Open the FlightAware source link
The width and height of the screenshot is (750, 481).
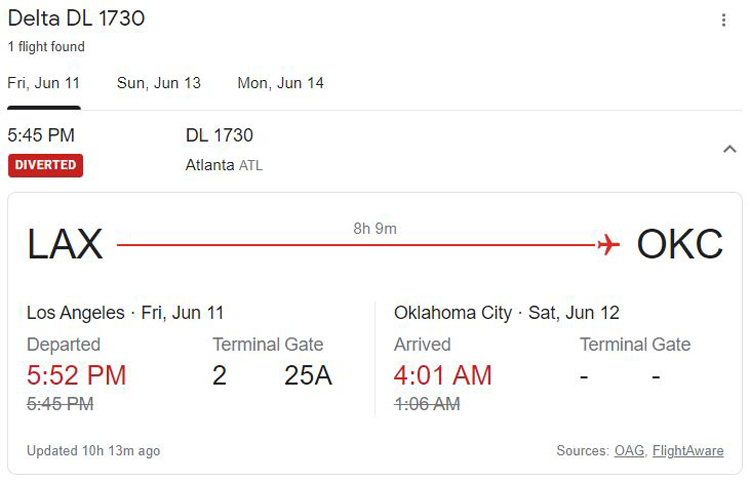pyautogui.click(x=688, y=450)
